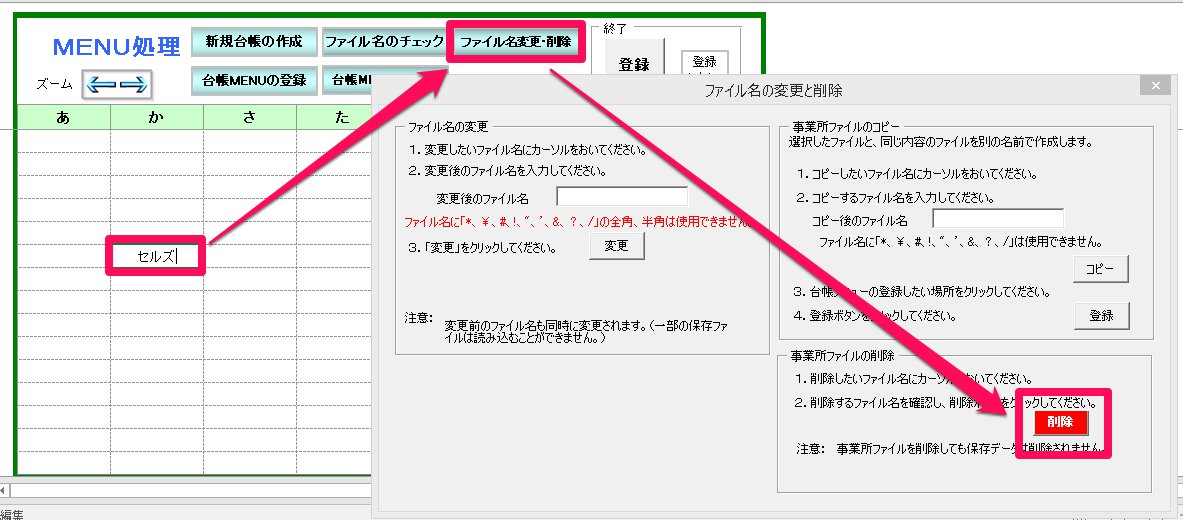Click the red 削除 button
The image size is (1183, 520).
pos(1060,422)
